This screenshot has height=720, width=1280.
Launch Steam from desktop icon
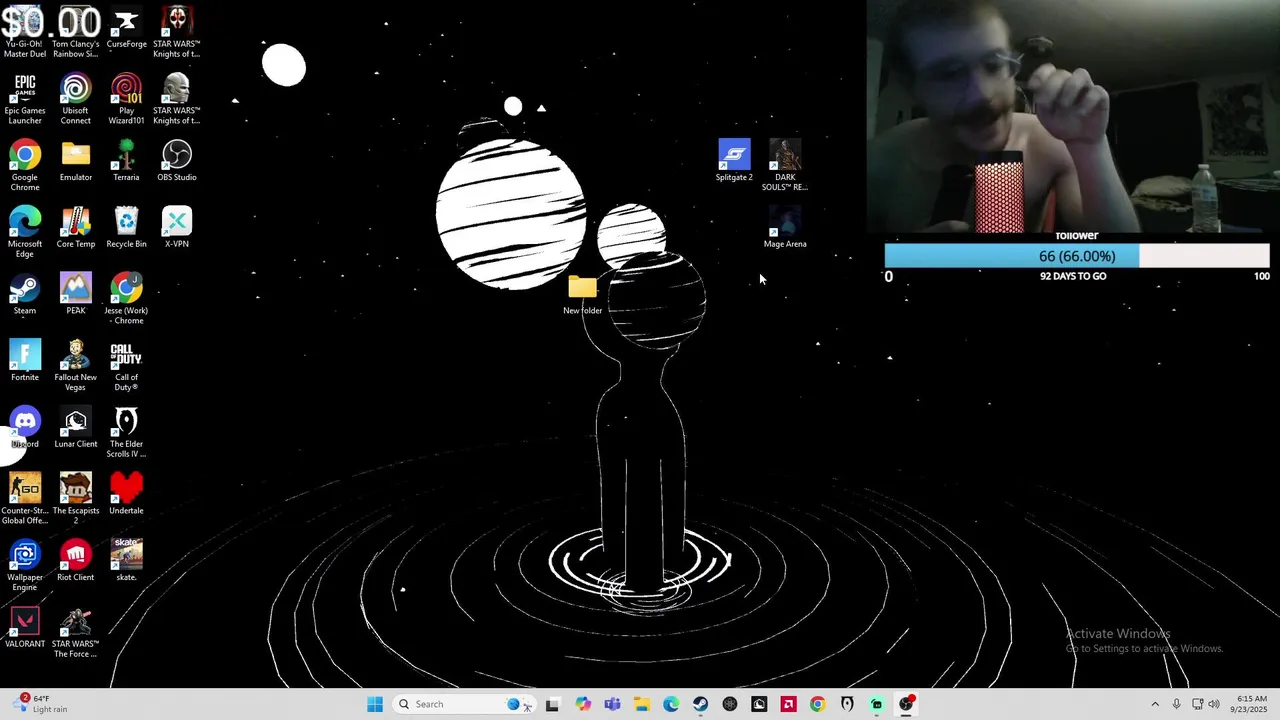click(x=25, y=294)
